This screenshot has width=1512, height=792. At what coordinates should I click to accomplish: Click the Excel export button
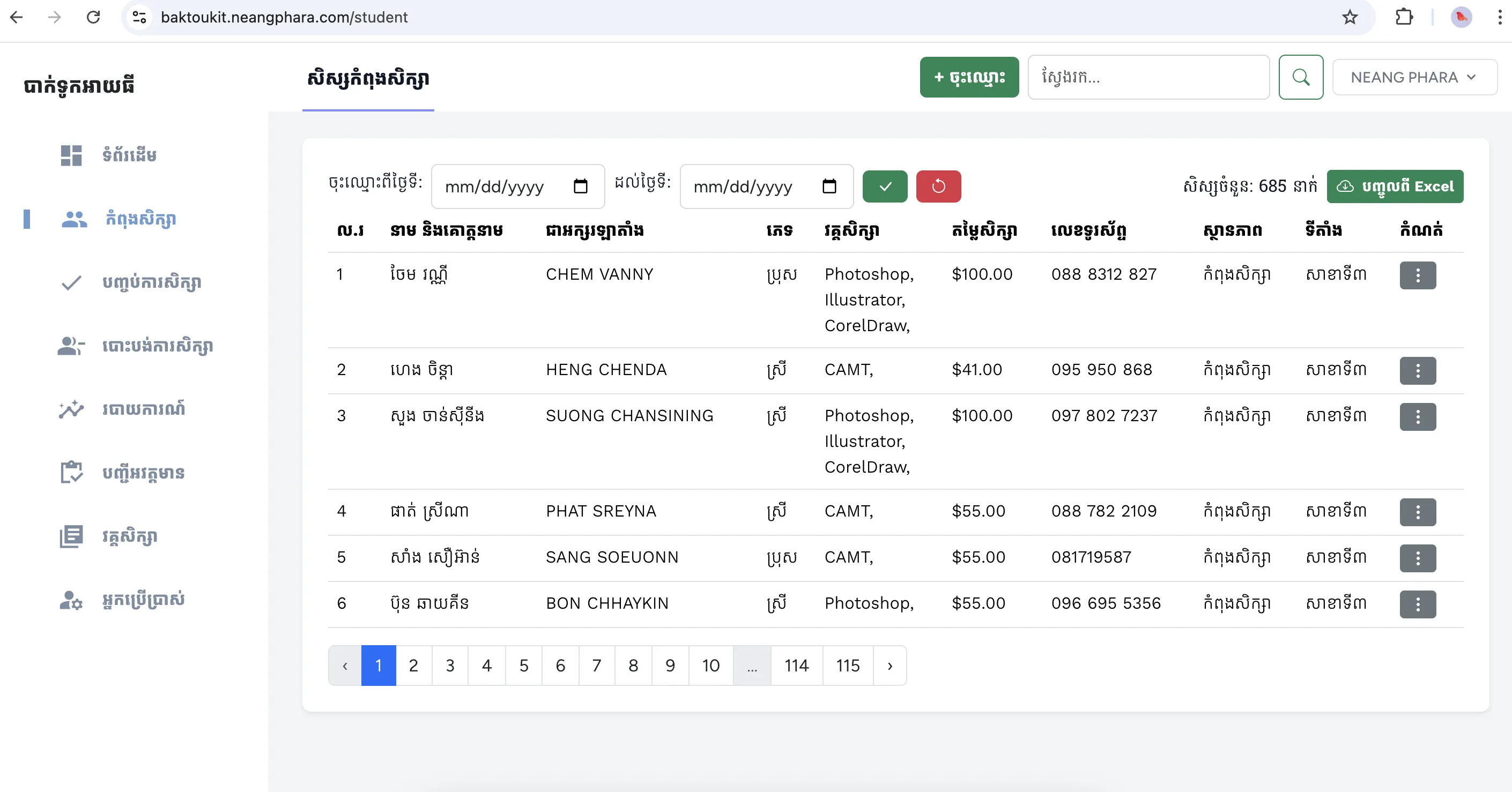pos(1394,186)
